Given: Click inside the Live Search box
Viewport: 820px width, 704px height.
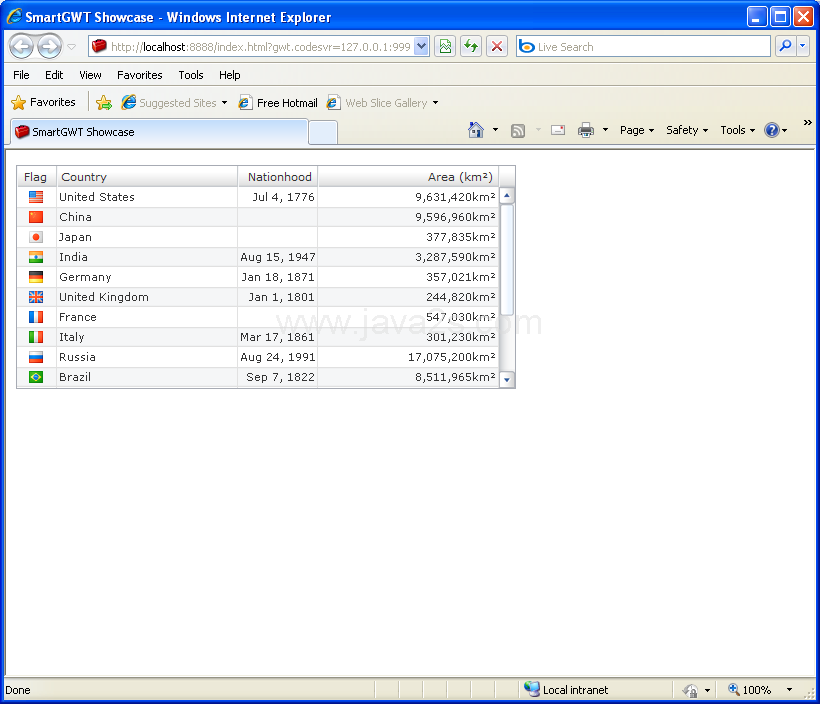Looking at the screenshot, I should pyautogui.click(x=643, y=47).
